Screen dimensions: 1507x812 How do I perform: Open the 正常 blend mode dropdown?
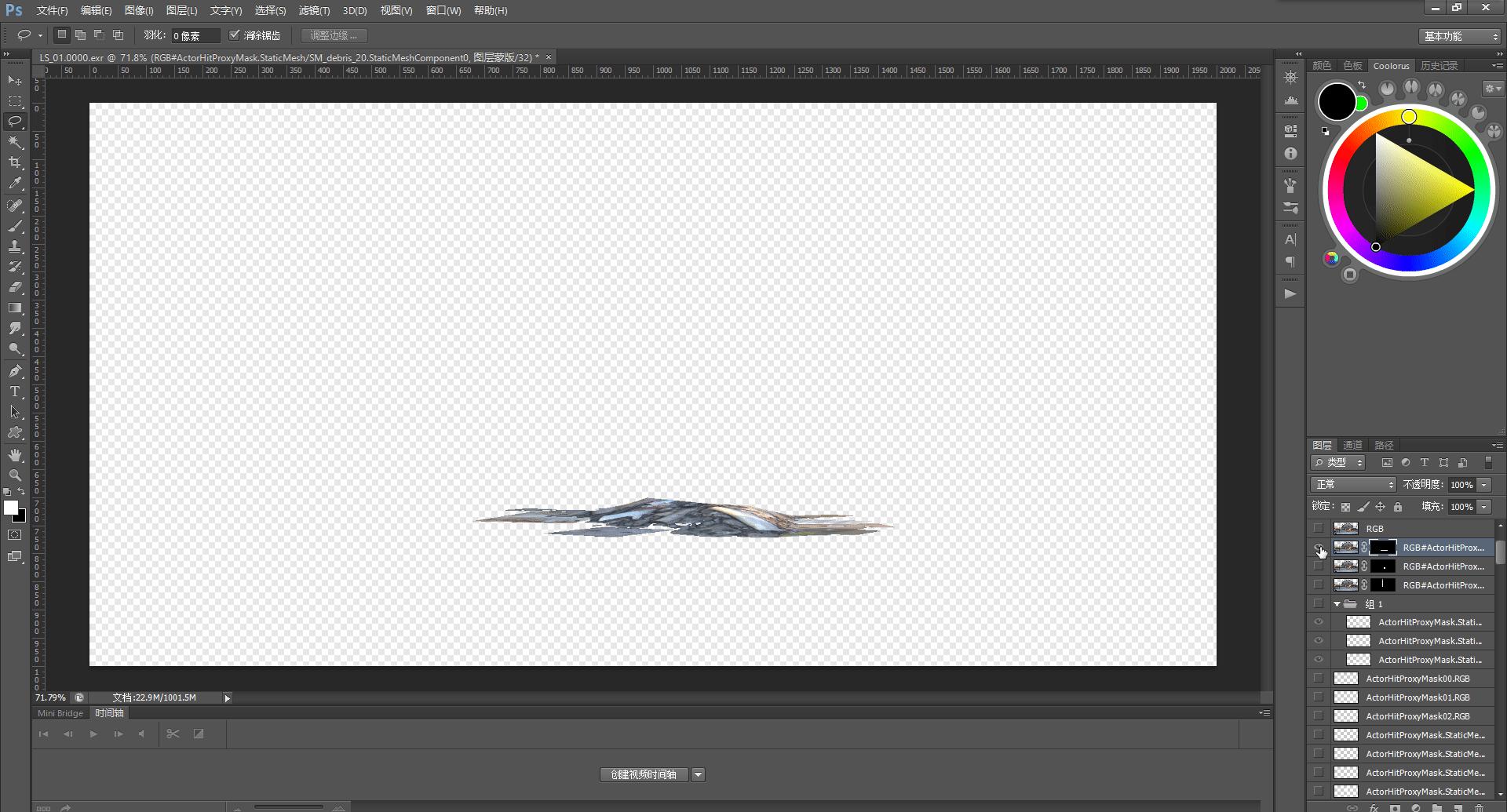1352,484
